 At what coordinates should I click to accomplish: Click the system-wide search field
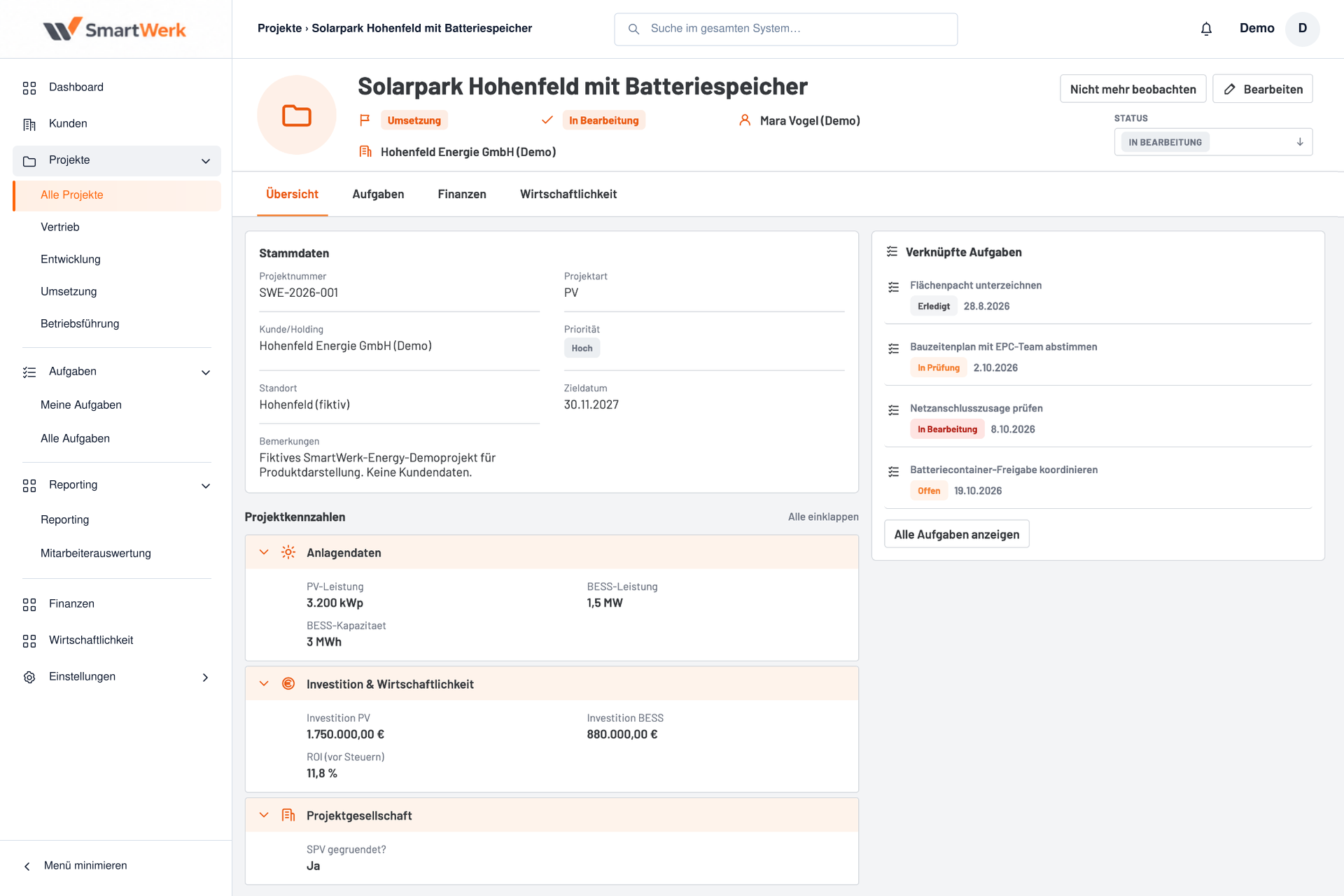(x=785, y=29)
